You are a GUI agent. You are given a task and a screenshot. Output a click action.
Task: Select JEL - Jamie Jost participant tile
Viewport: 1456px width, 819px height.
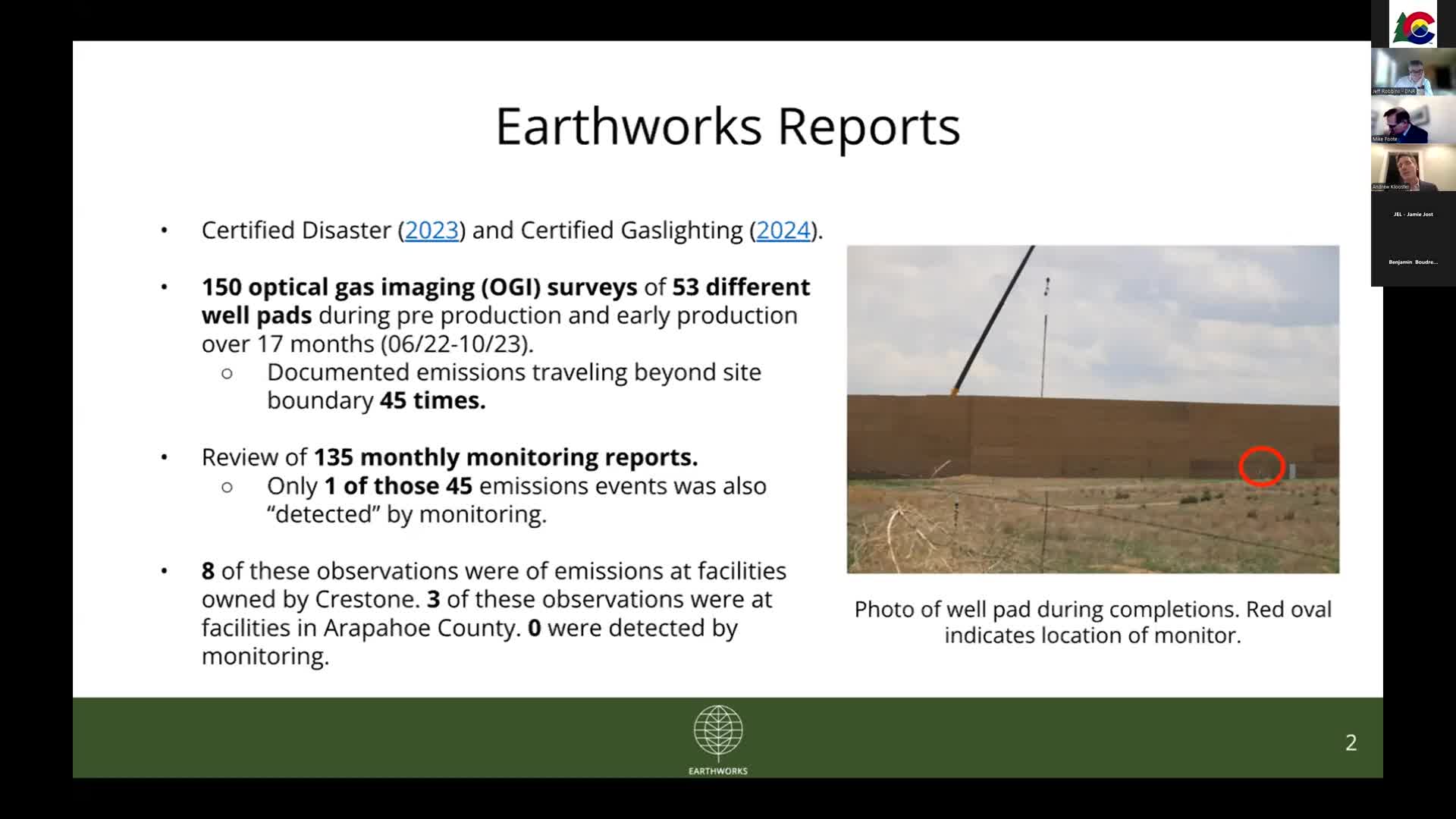1413,215
